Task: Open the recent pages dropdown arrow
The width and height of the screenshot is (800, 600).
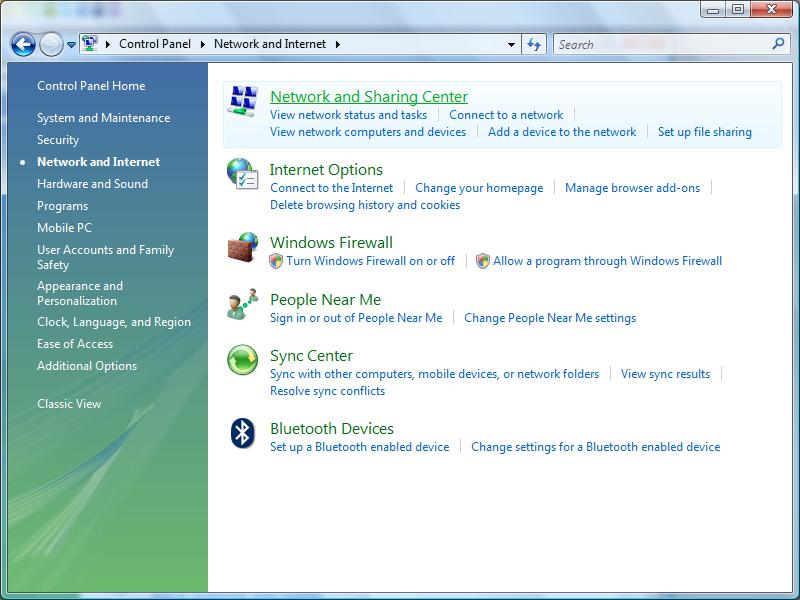Action: pyautogui.click(x=71, y=45)
